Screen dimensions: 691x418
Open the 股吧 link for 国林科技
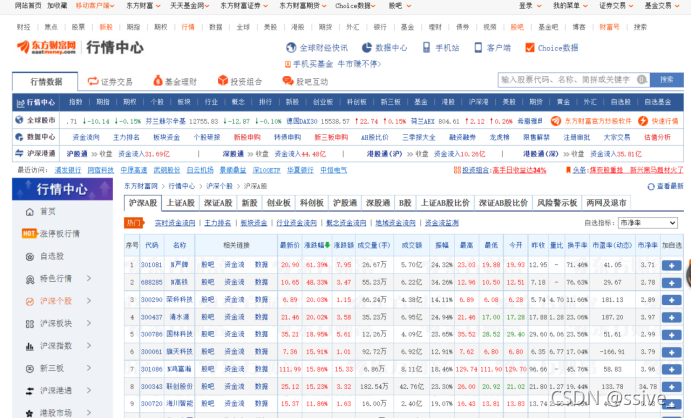coord(208,334)
